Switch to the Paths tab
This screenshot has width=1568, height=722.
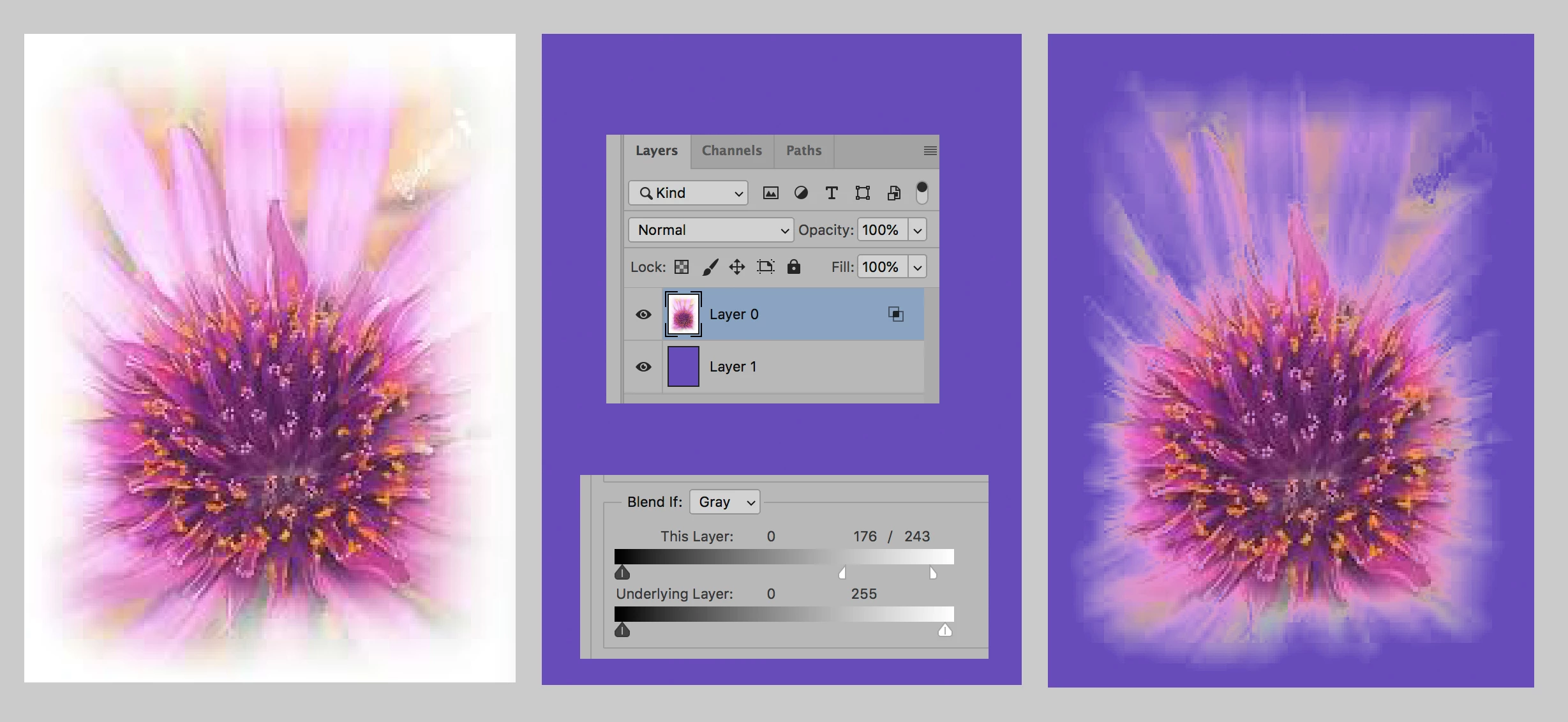[803, 151]
